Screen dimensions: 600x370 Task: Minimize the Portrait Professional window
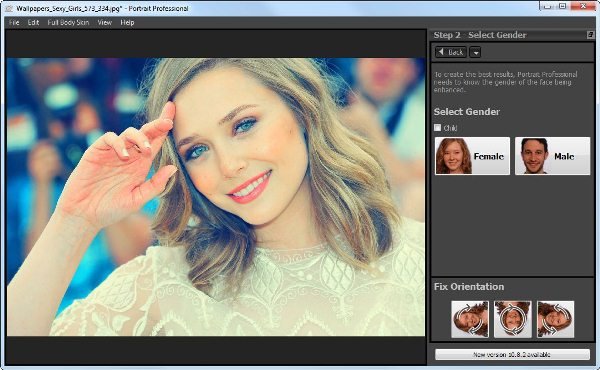point(548,6)
